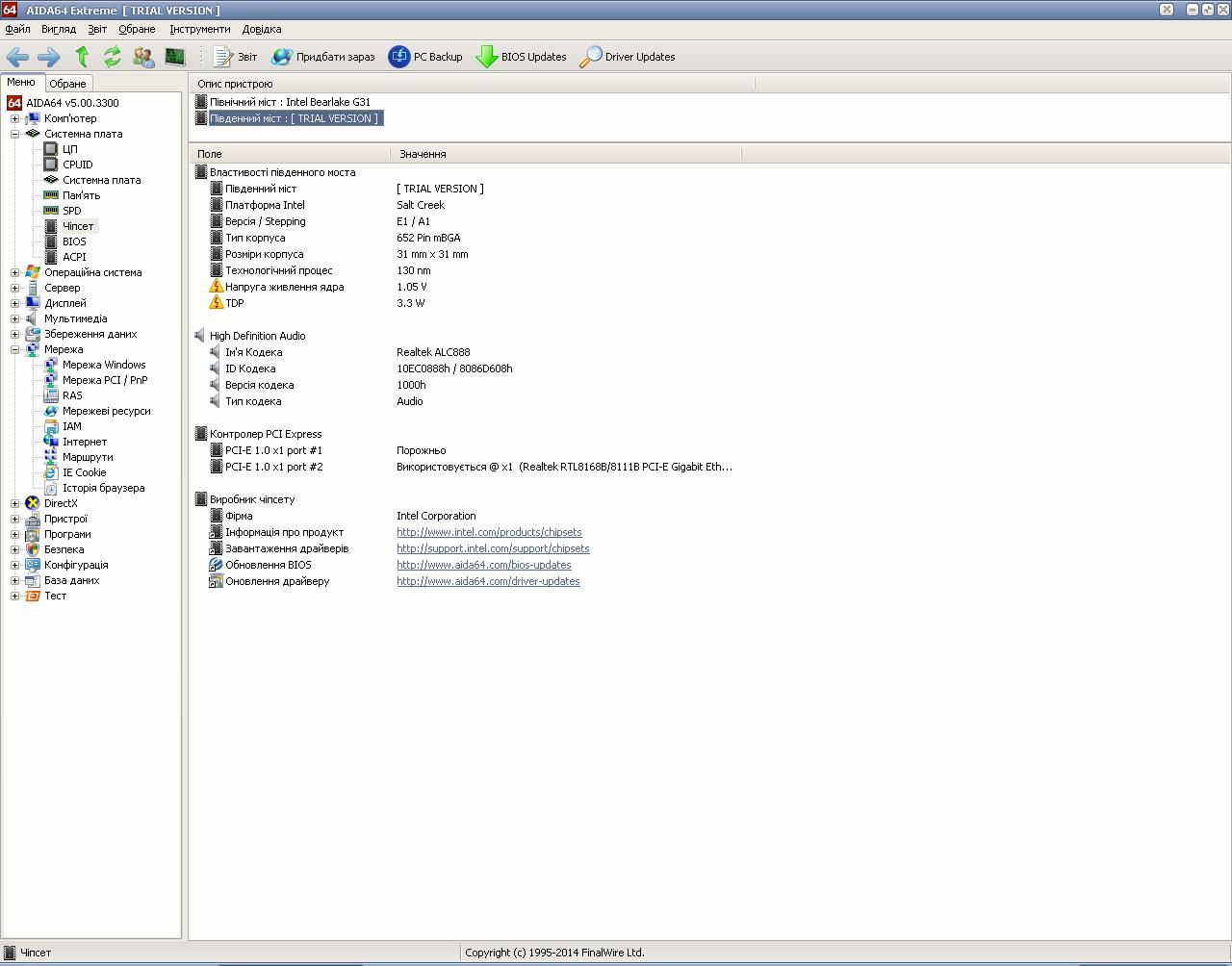1232x966 pixels.
Task: Select CPUID in the sidebar tree
Action: [x=78, y=165]
